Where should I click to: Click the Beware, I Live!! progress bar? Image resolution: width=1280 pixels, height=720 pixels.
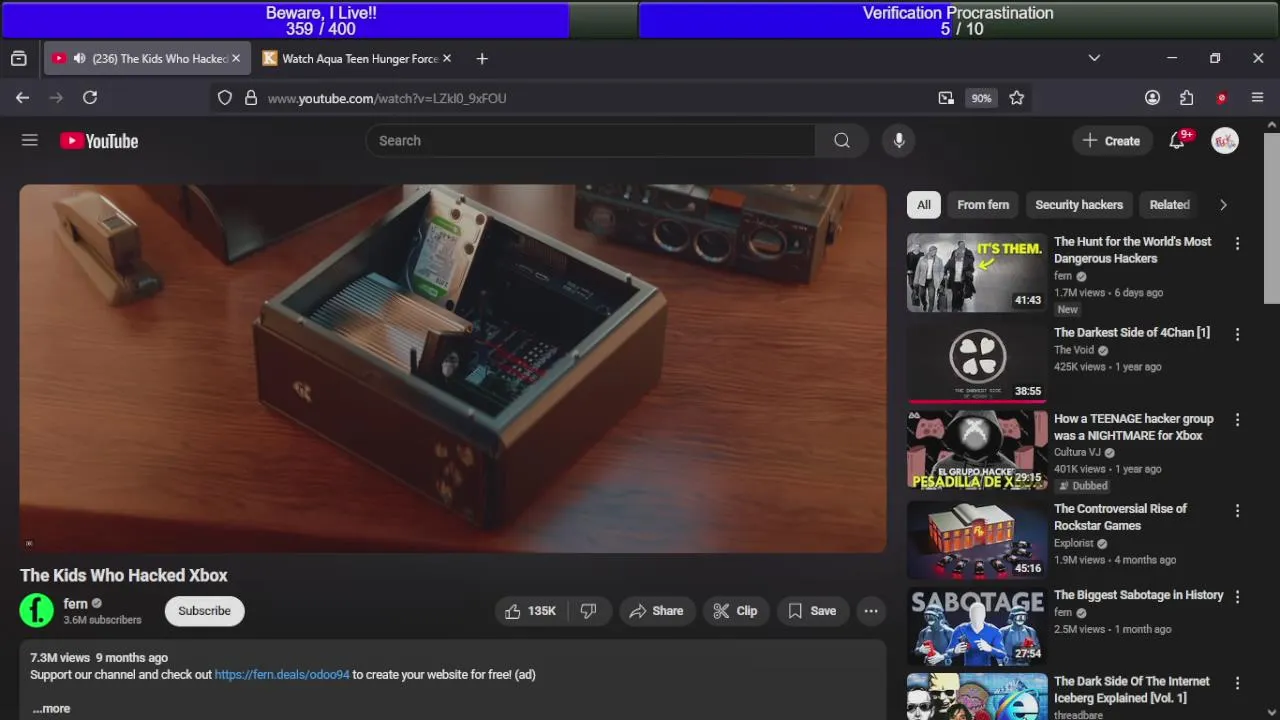(x=320, y=20)
